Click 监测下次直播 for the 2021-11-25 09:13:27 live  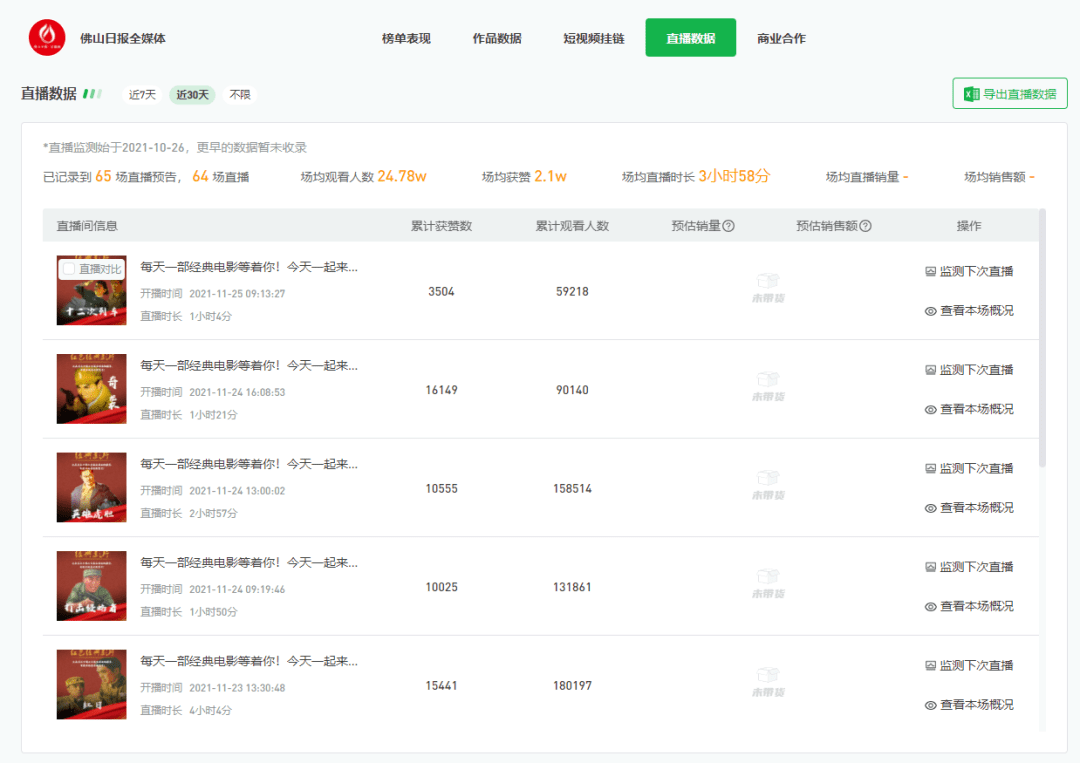click(x=969, y=271)
